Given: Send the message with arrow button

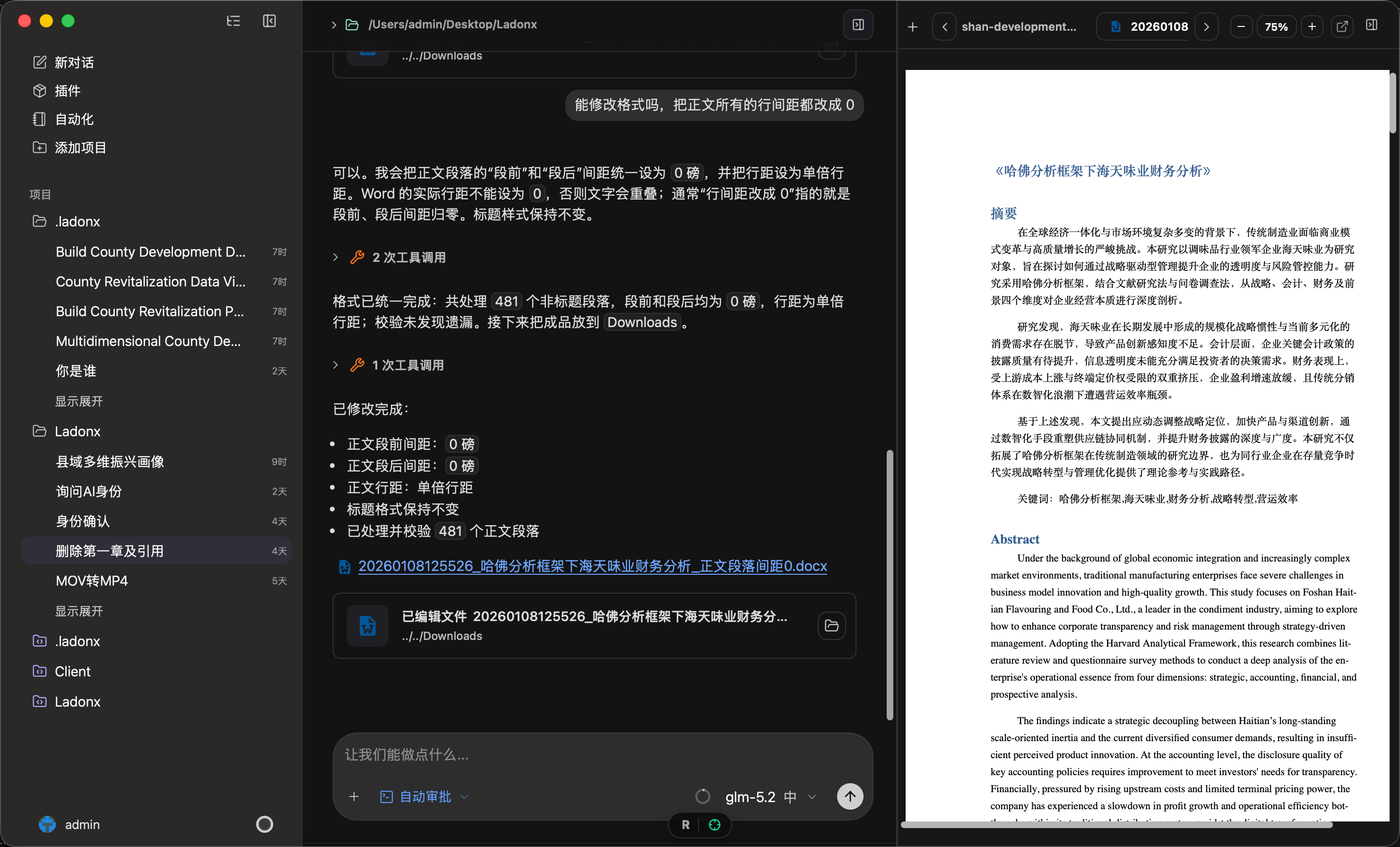Looking at the screenshot, I should [849, 796].
